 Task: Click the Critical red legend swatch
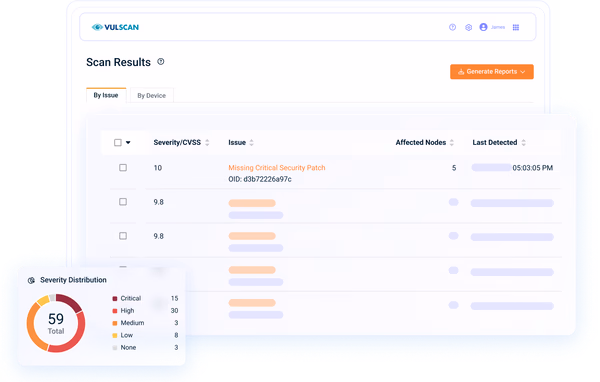[x=115, y=299]
